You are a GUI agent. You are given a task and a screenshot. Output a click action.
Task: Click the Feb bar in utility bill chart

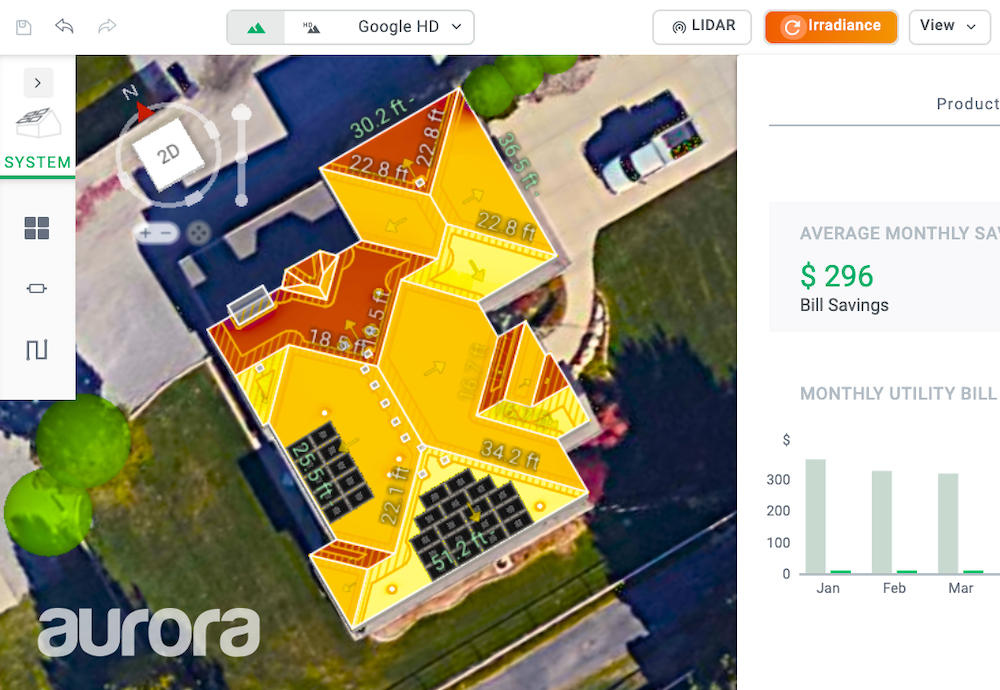pyautogui.click(x=882, y=522)
